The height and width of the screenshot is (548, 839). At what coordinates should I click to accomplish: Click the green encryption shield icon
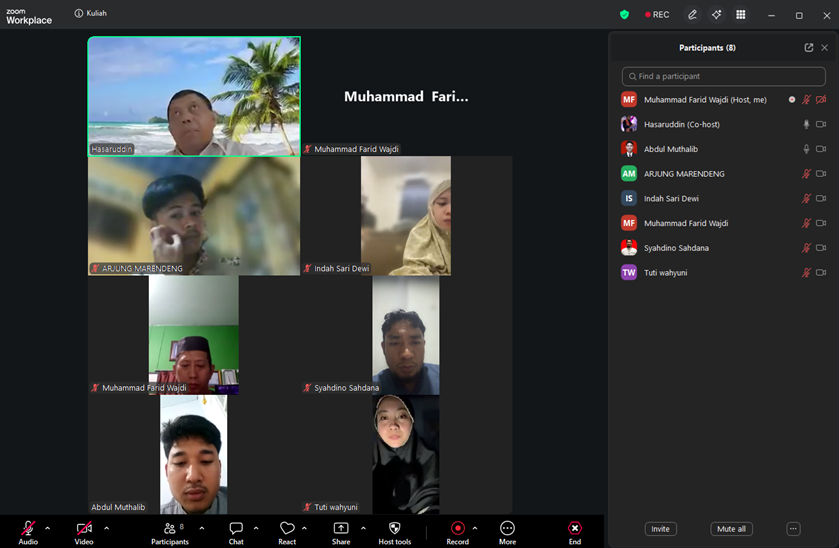point(624,14)
